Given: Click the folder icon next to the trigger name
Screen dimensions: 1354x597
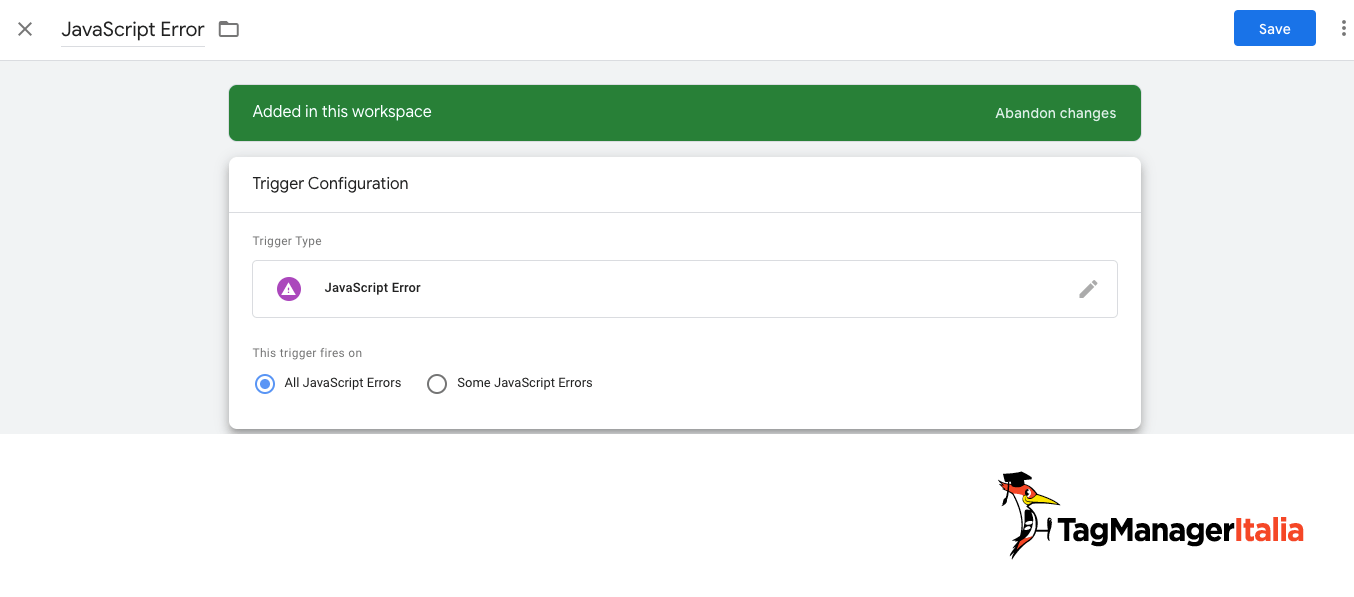Looking at the screenshot, I should [x=229, y=29].
